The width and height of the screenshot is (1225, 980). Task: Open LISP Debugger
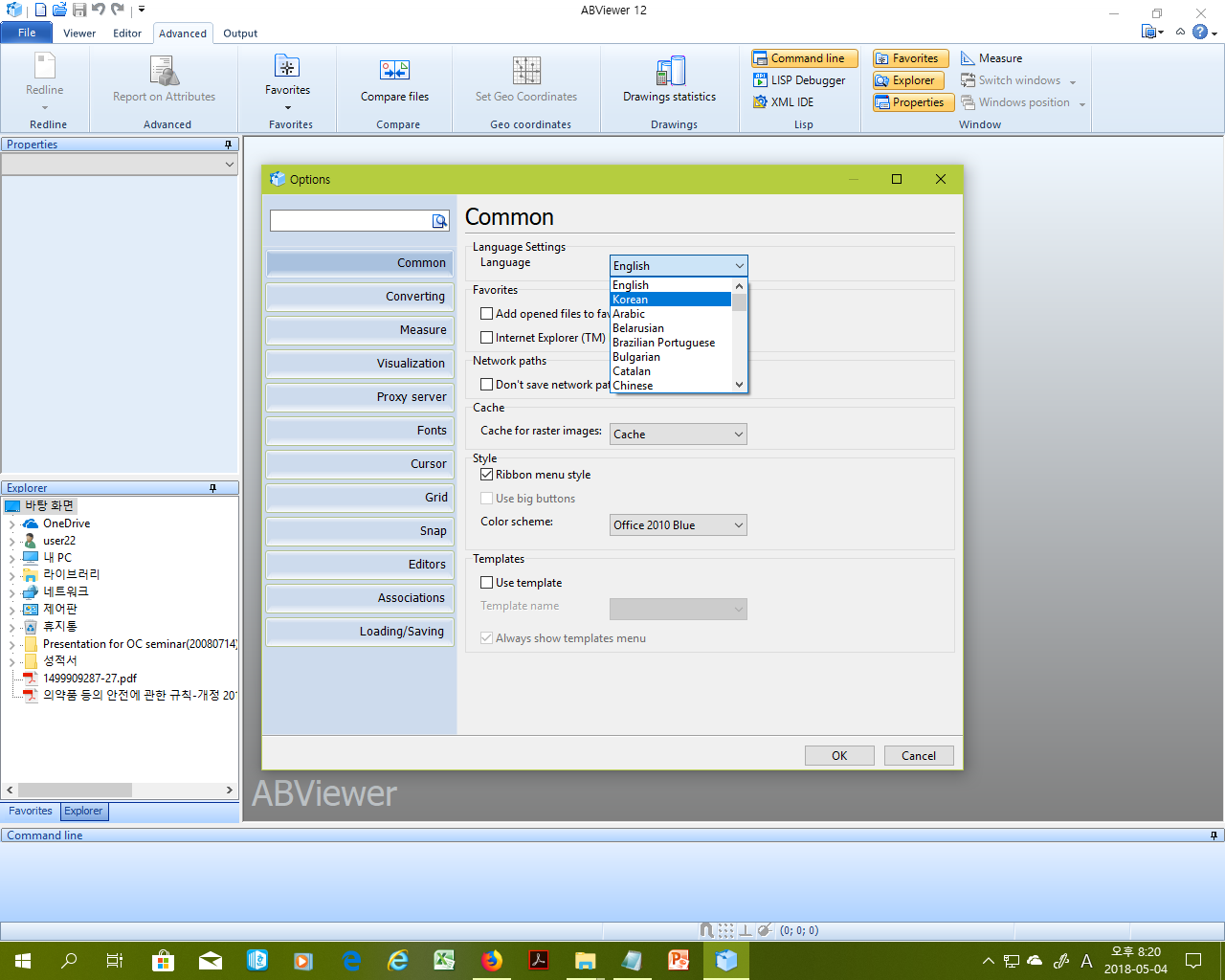click(800, 80)
